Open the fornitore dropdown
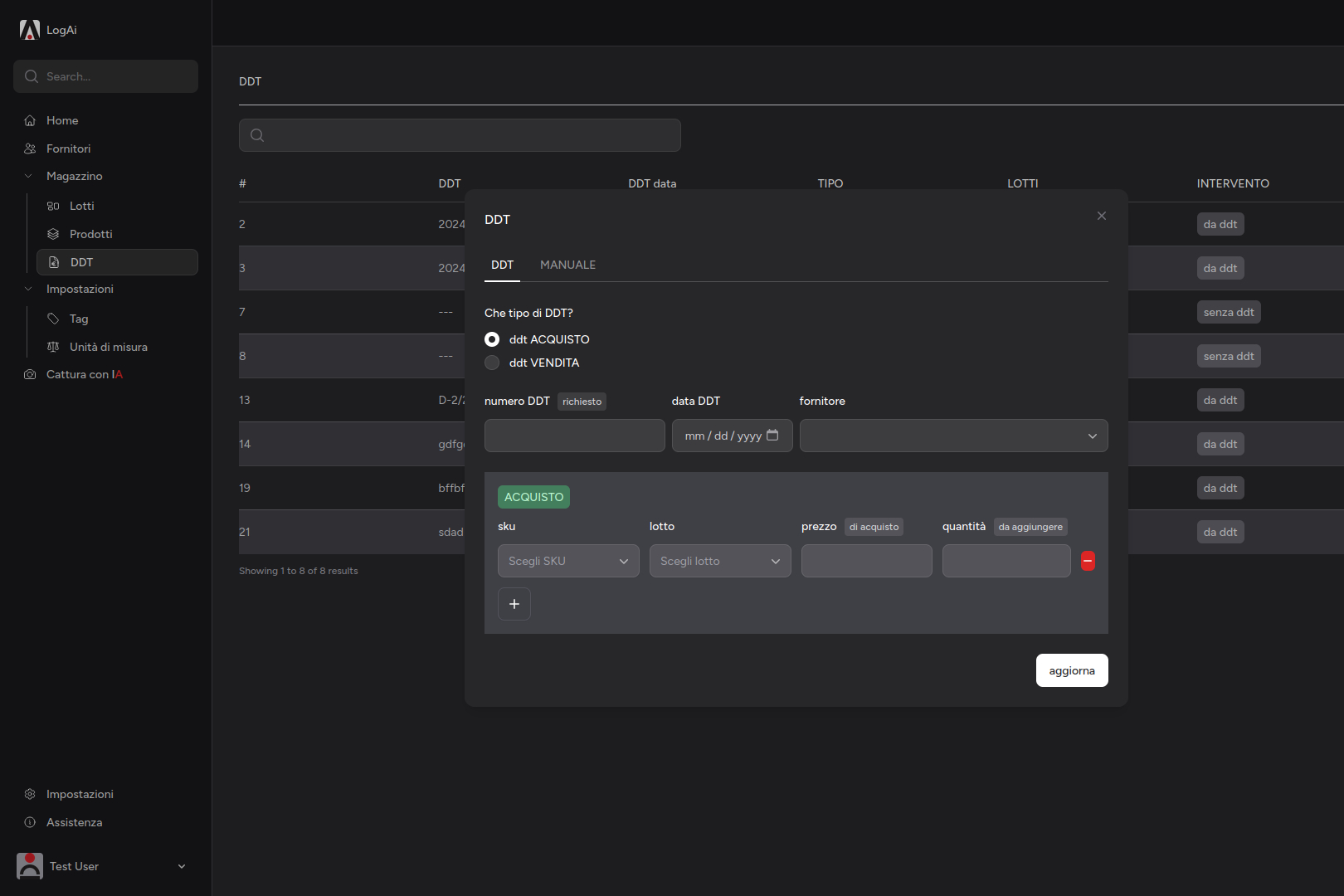The width and height of the screenshot is (1344, 896). click(x=953, y=436)
